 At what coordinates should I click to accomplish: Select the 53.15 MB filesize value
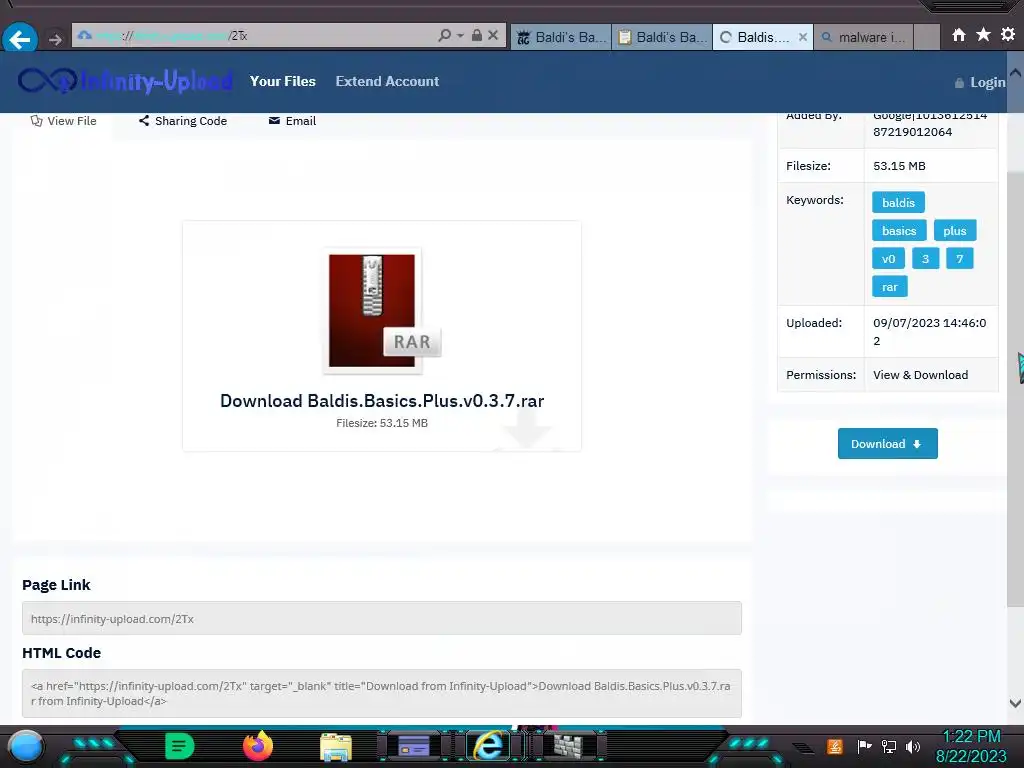point(899,166)
